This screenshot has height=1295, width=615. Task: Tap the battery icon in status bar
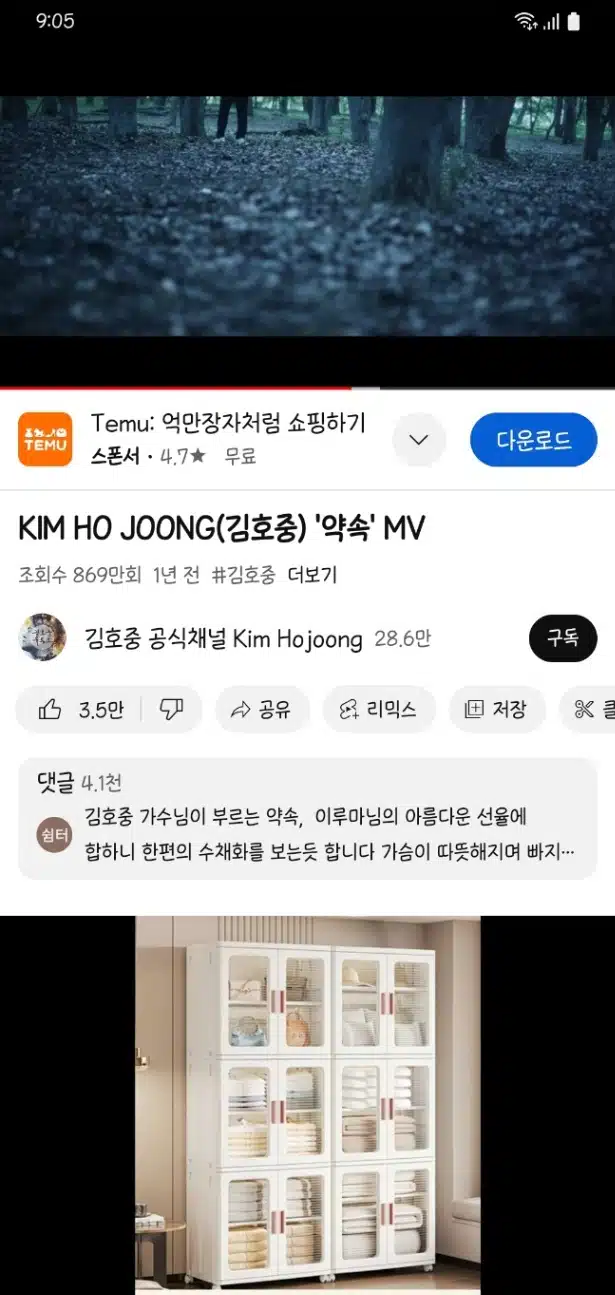[574, 21]
